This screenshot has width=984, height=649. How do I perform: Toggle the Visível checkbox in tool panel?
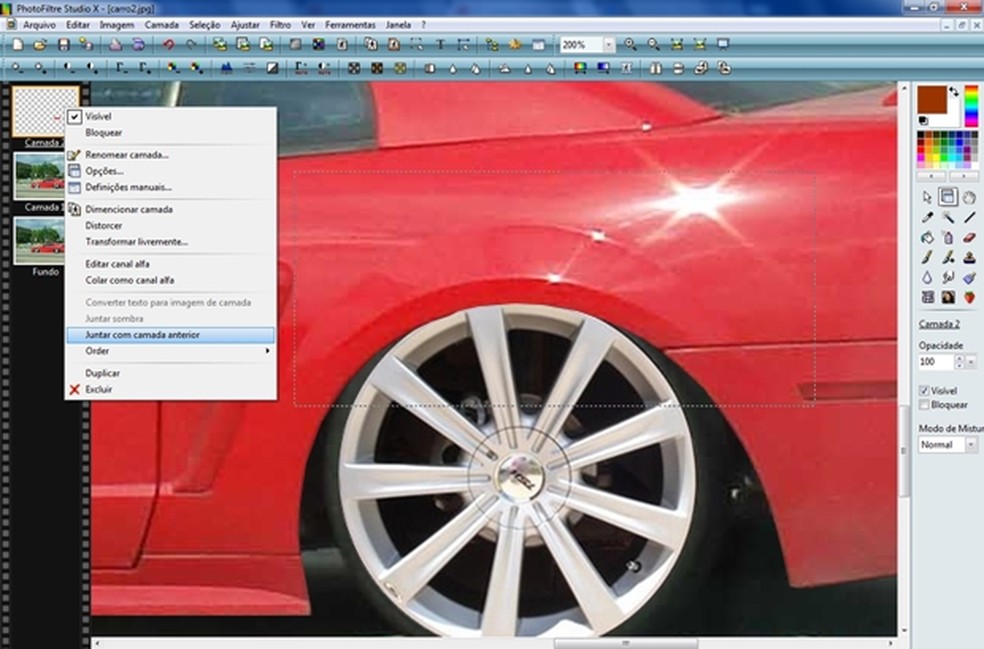925,391
